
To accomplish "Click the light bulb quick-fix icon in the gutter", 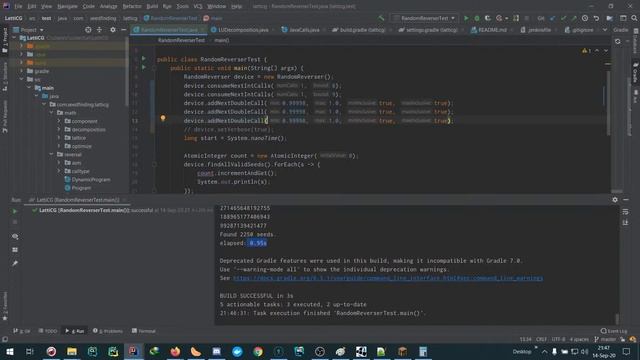I will [163, 118].
